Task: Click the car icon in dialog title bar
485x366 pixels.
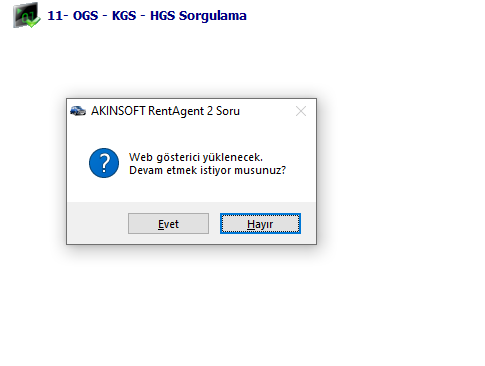Action: point(78,111)
